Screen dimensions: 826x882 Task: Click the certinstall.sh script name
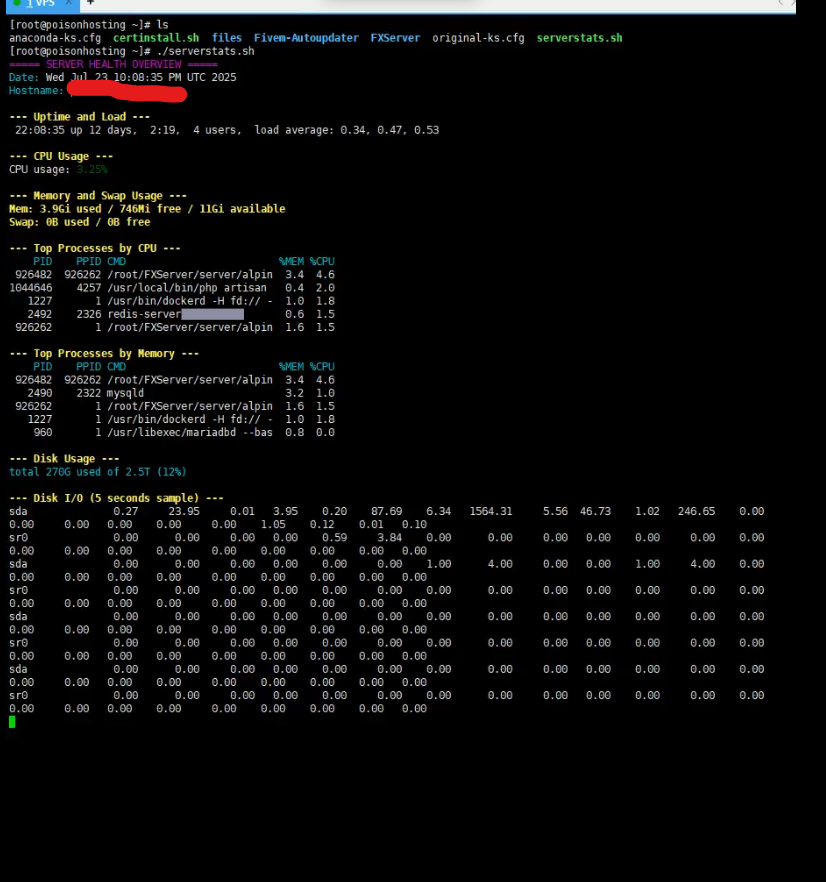[x=156, y=38]
